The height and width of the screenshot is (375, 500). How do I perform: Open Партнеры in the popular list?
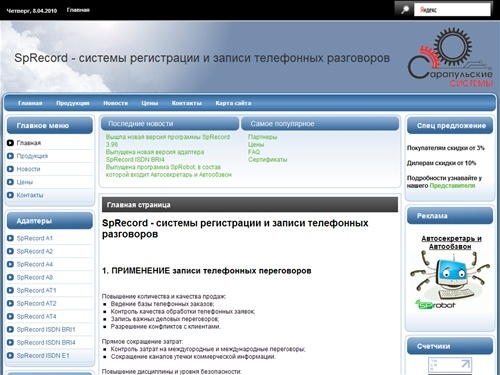[262, 137]
